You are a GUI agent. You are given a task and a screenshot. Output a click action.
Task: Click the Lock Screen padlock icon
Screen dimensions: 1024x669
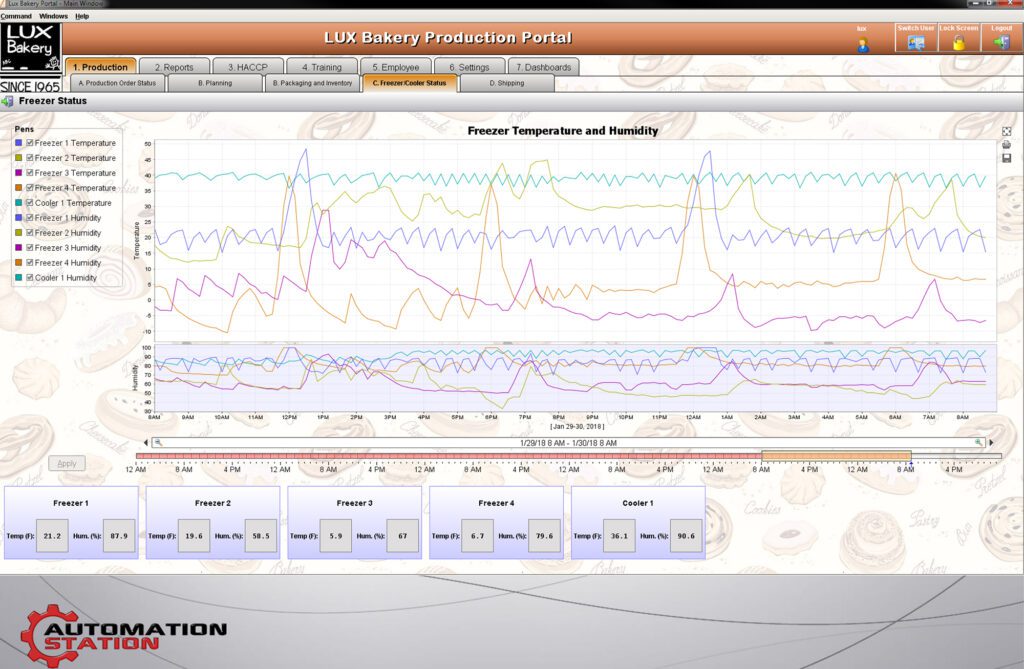tap(958, 42)
